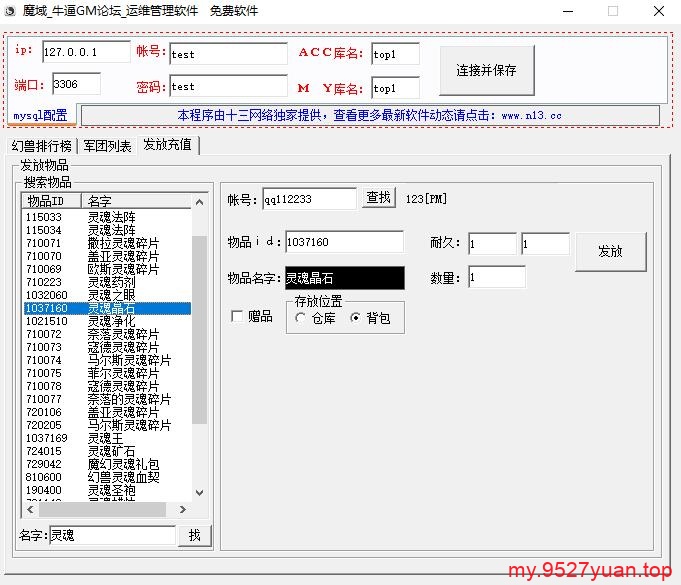Image resolution: width=681 pixels, height=585 pixels.
Task: Open the mysql配置 tab
Action: coord(40,115)
